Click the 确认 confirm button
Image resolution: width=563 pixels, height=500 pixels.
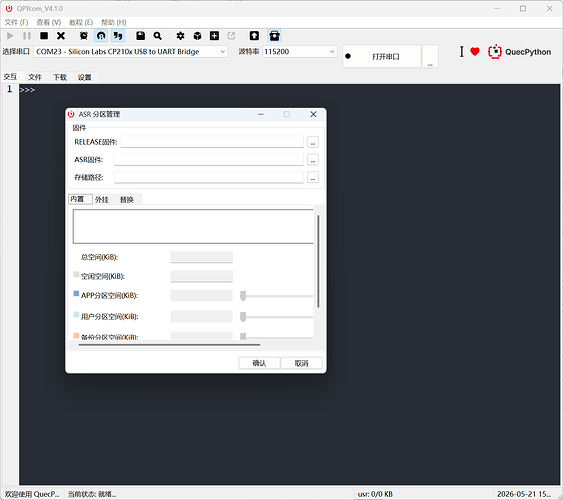259,363
